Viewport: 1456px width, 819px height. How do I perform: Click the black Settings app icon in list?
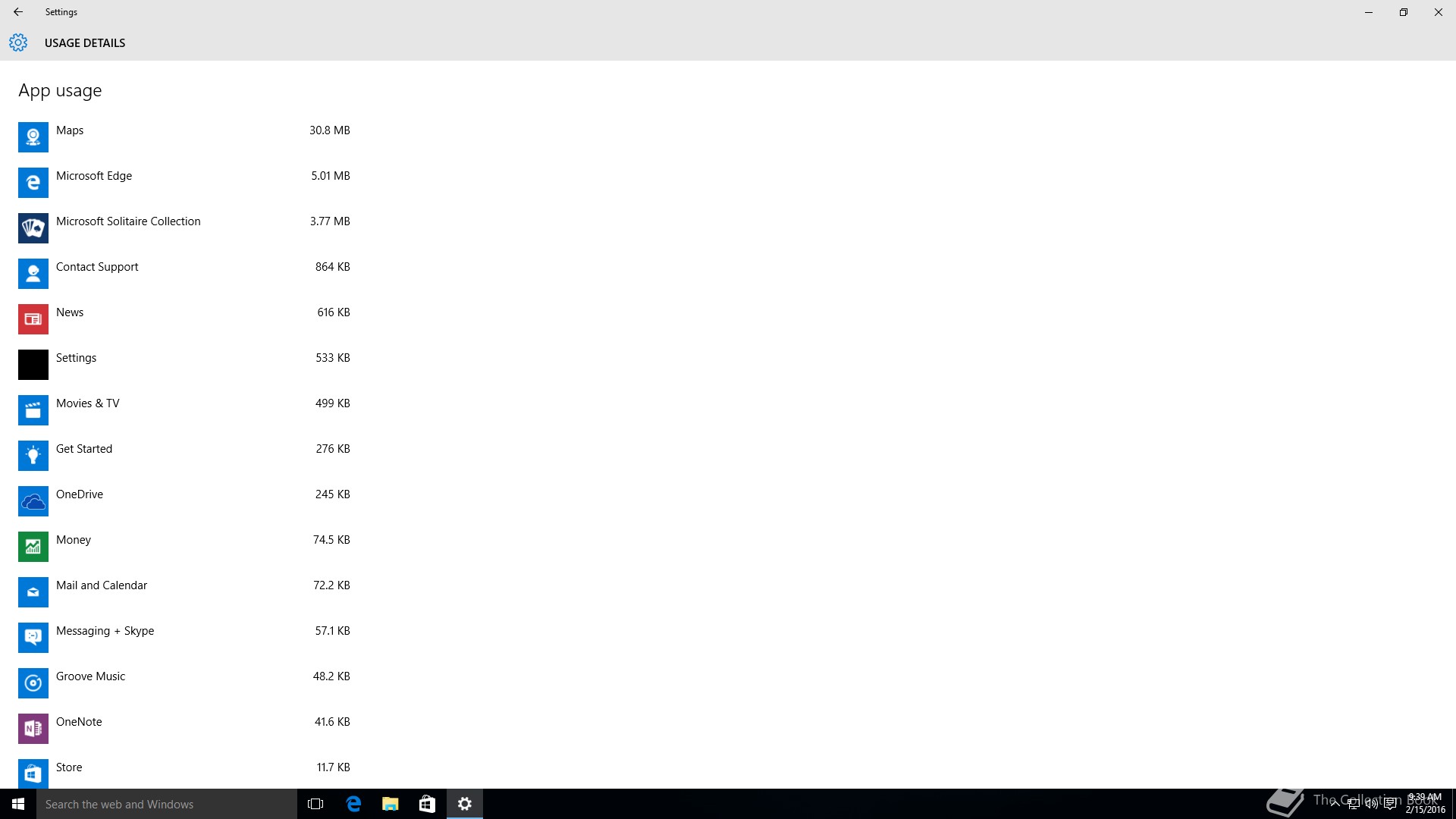pyautogui.click(x=33, y=365)
